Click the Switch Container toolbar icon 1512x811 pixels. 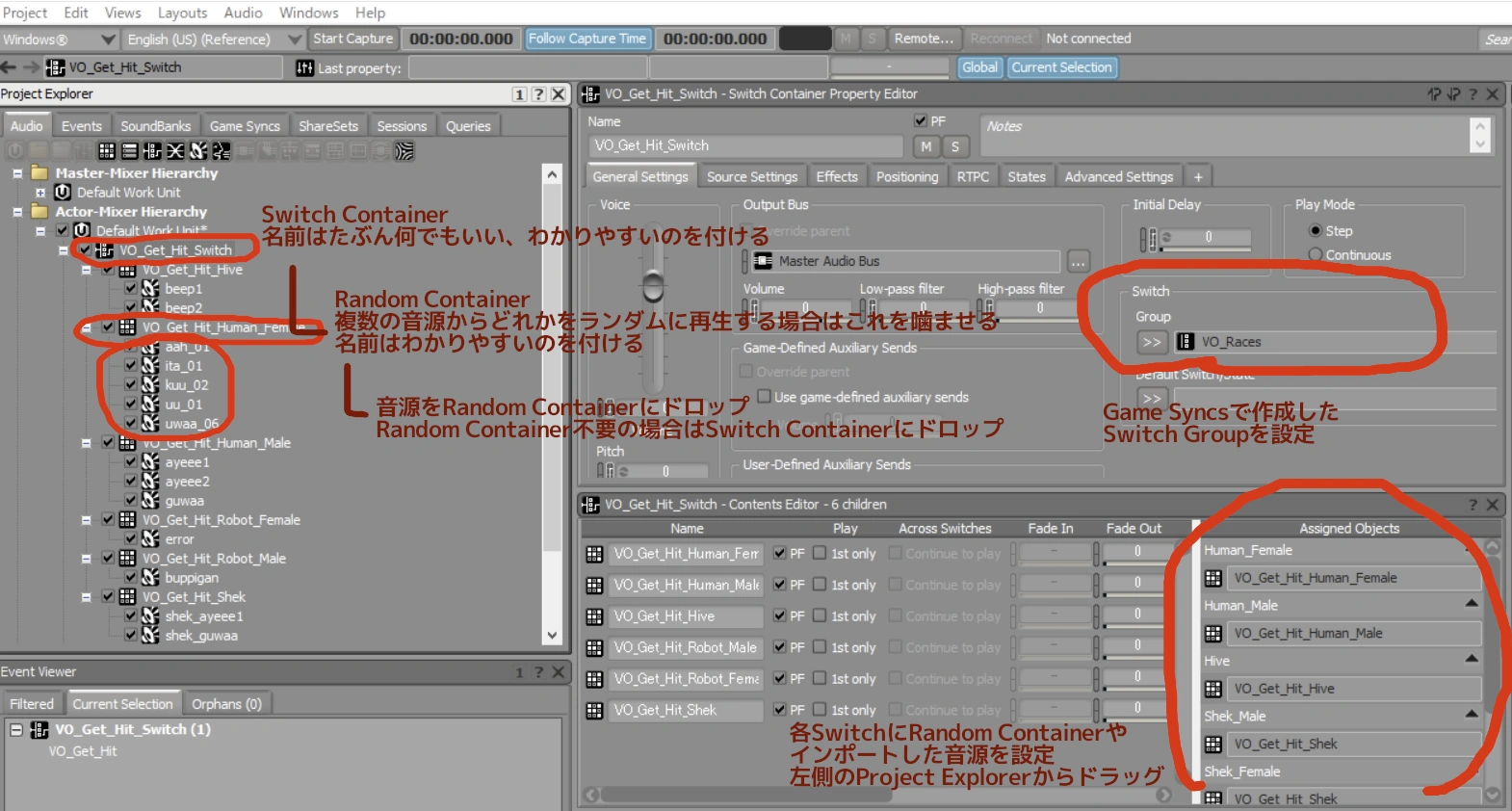click(x=152, y=150)
